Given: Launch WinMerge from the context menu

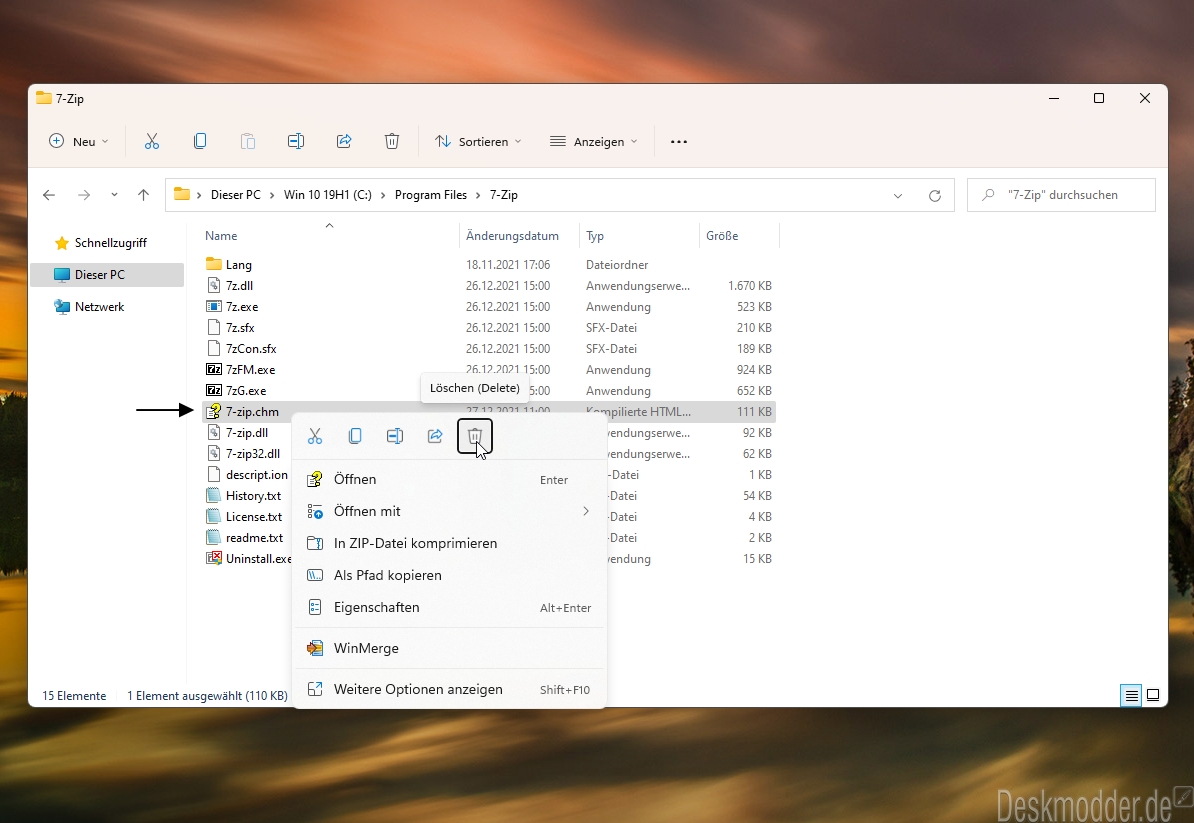Looking at the screenshot, I should click(x=449, y=649).
